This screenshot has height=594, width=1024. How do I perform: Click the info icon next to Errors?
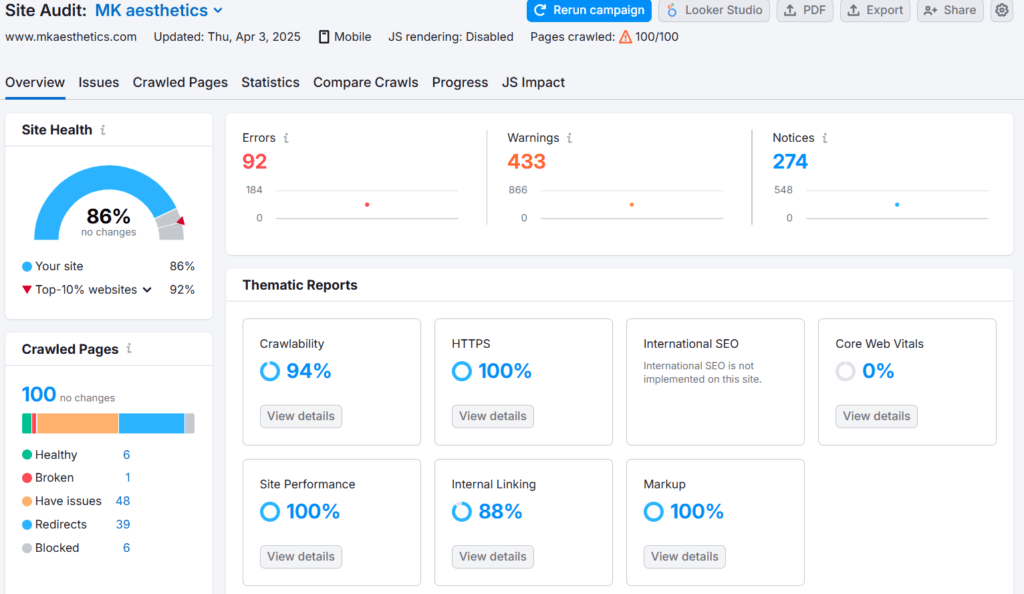(285, 138)
